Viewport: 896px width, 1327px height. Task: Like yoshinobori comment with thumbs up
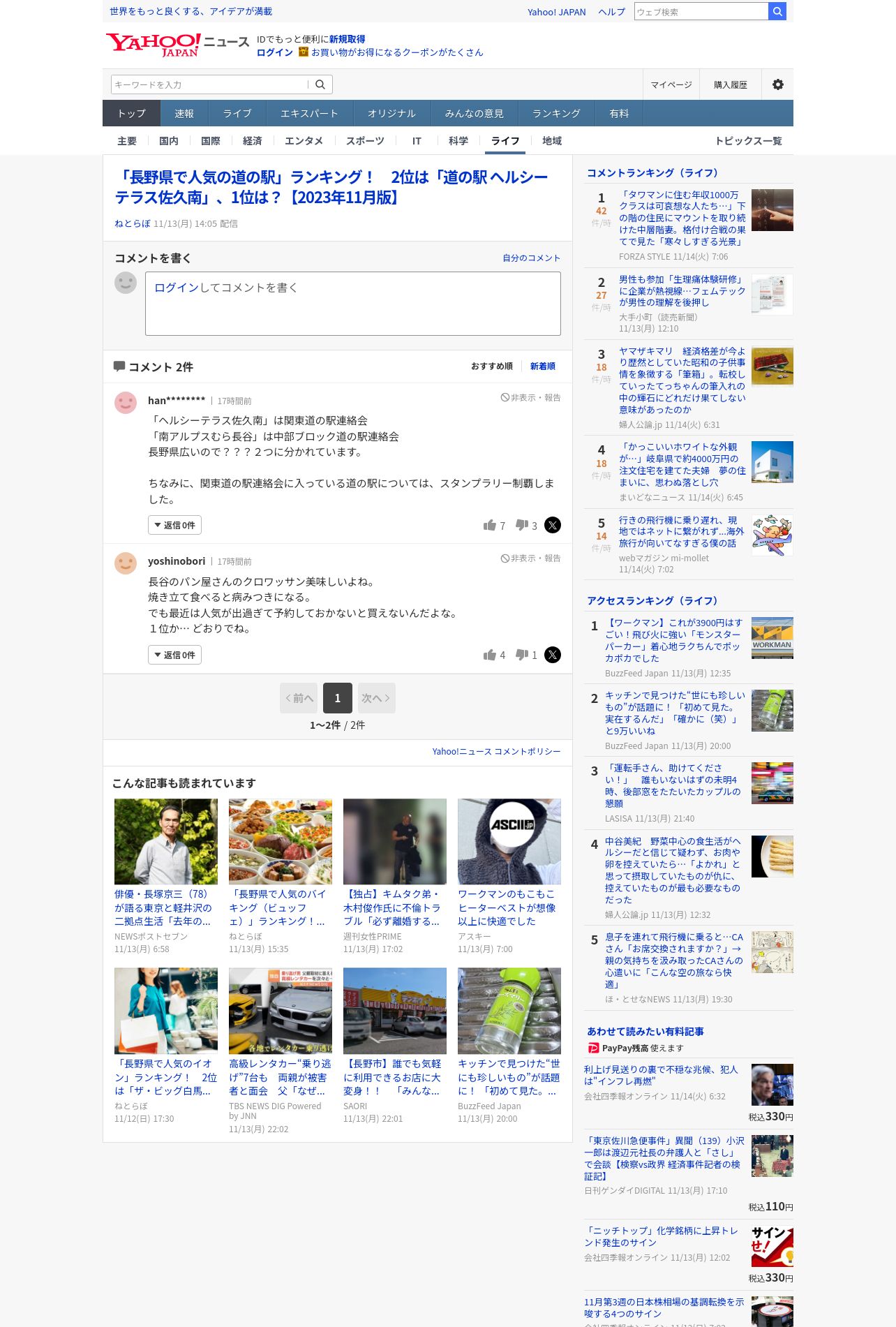pyautogui.click(x=490, y=655)
